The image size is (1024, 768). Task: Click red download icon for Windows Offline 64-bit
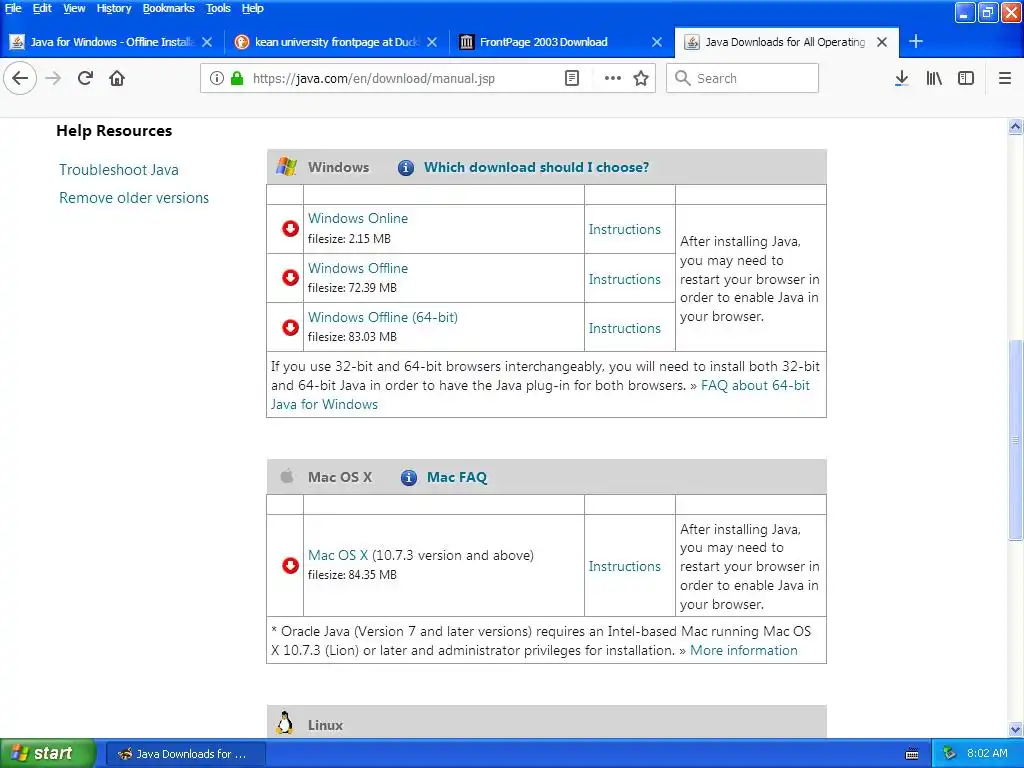coord(290,327)
